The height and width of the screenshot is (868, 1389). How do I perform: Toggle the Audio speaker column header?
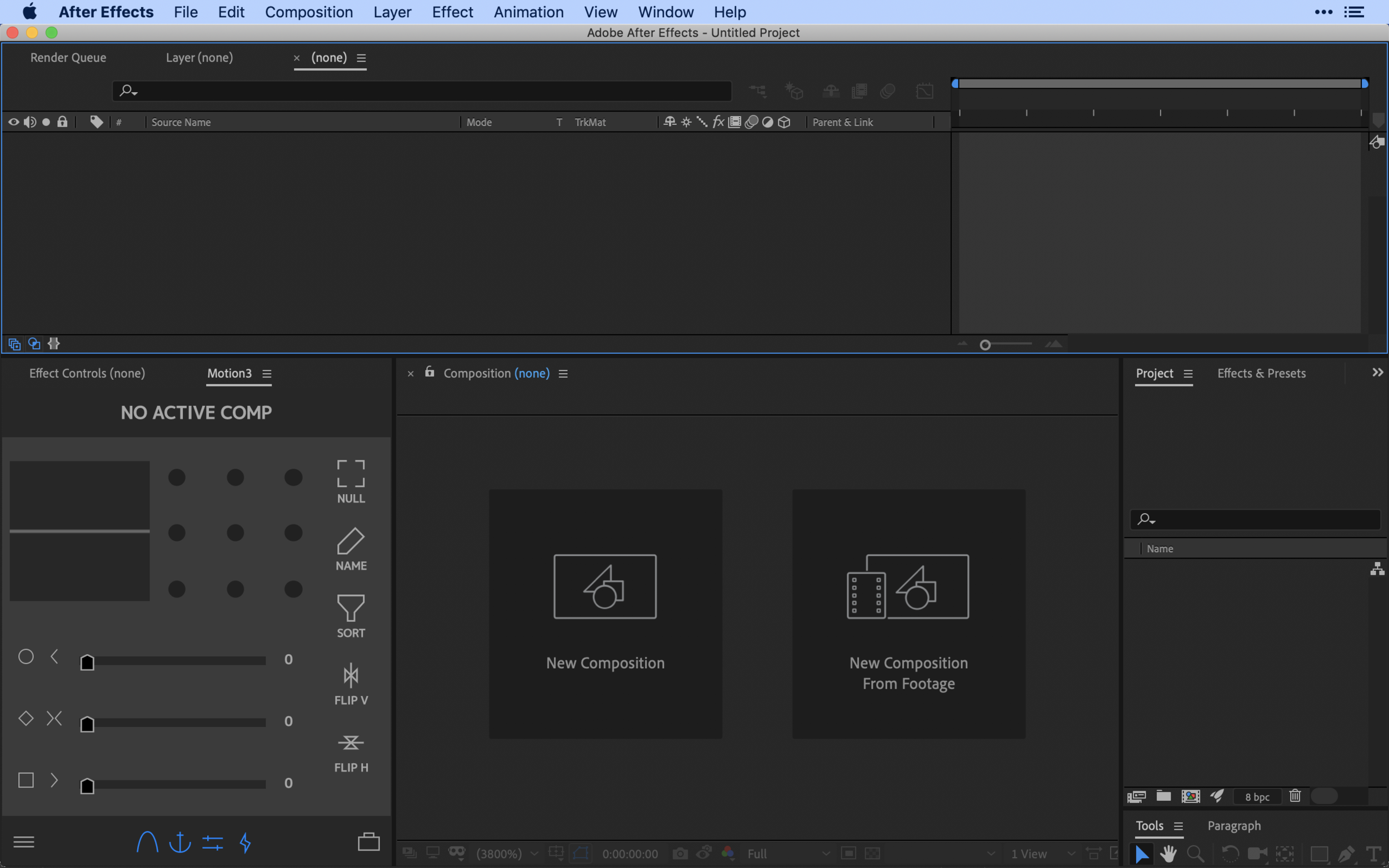30,122
